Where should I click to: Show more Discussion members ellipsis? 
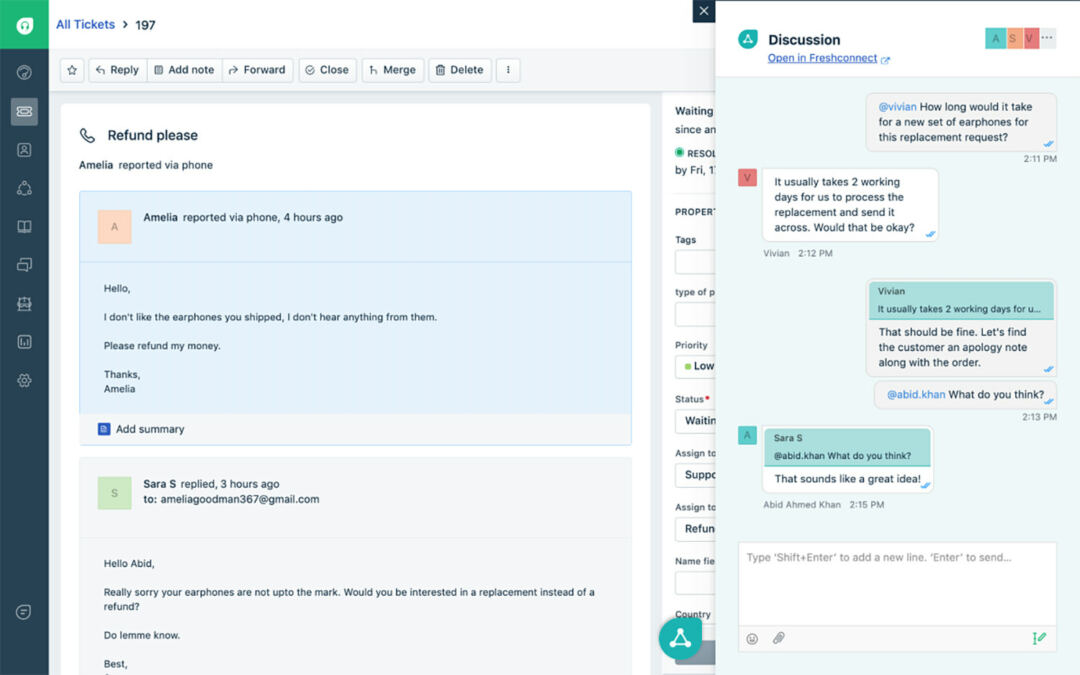(1047, 38)
